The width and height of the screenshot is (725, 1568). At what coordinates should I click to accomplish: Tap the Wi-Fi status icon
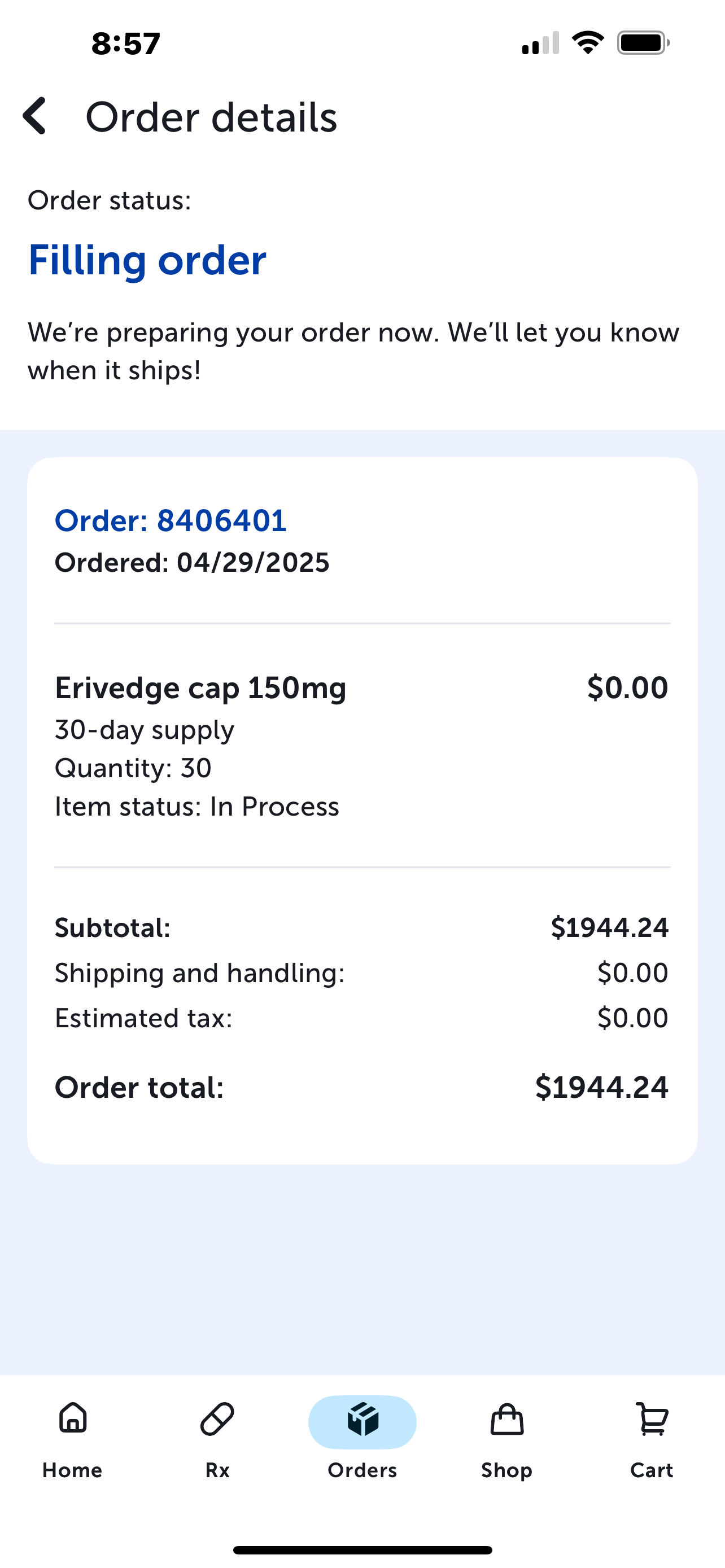[x=587, y=42]
